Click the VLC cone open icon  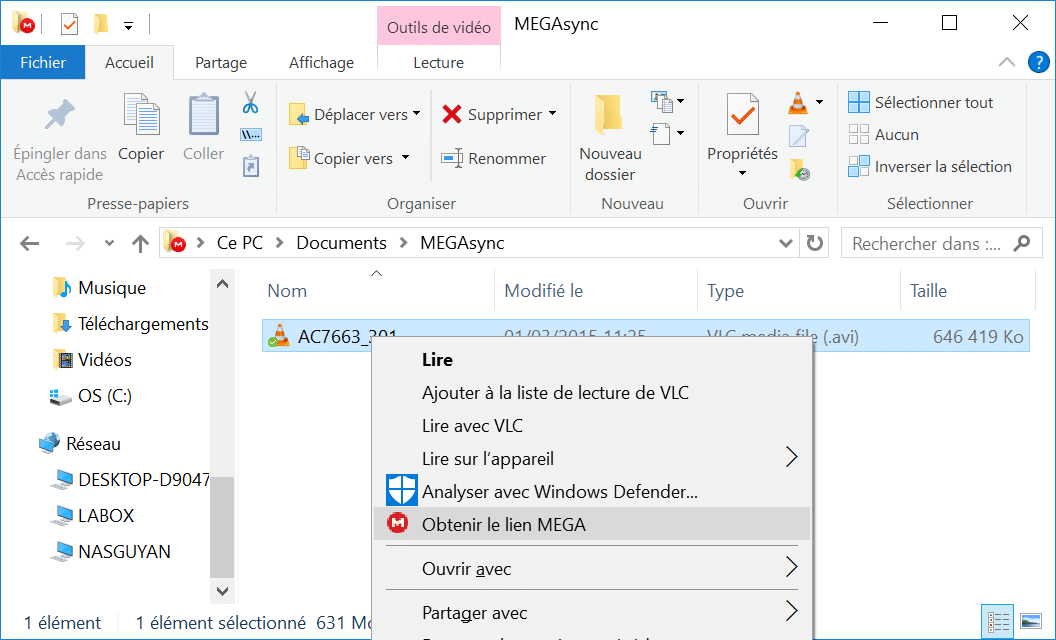point(798,103)
